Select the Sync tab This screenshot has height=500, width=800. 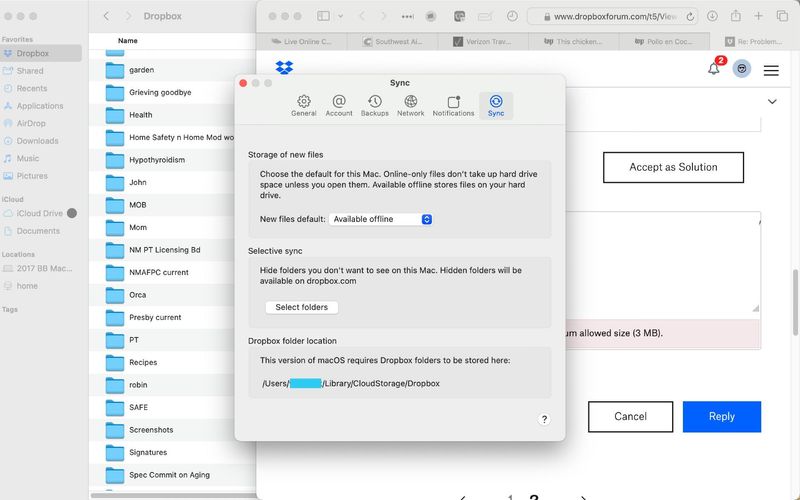pyautogui.click(x=496, y=106)
